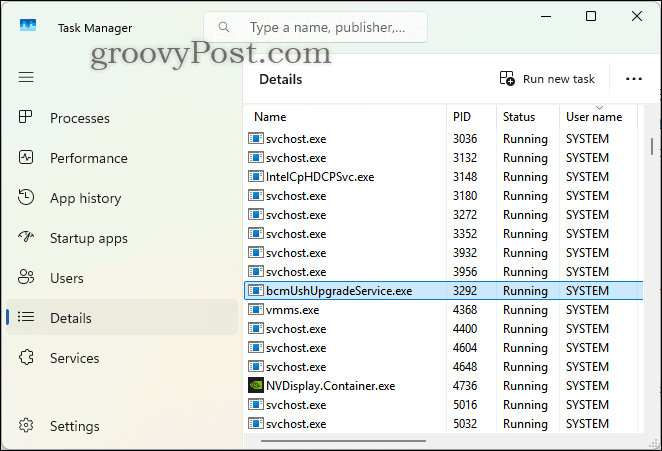The height and width of the screenshot is (451, 662).
Task: Sort by Status column header
Action: tap(528, 117)
